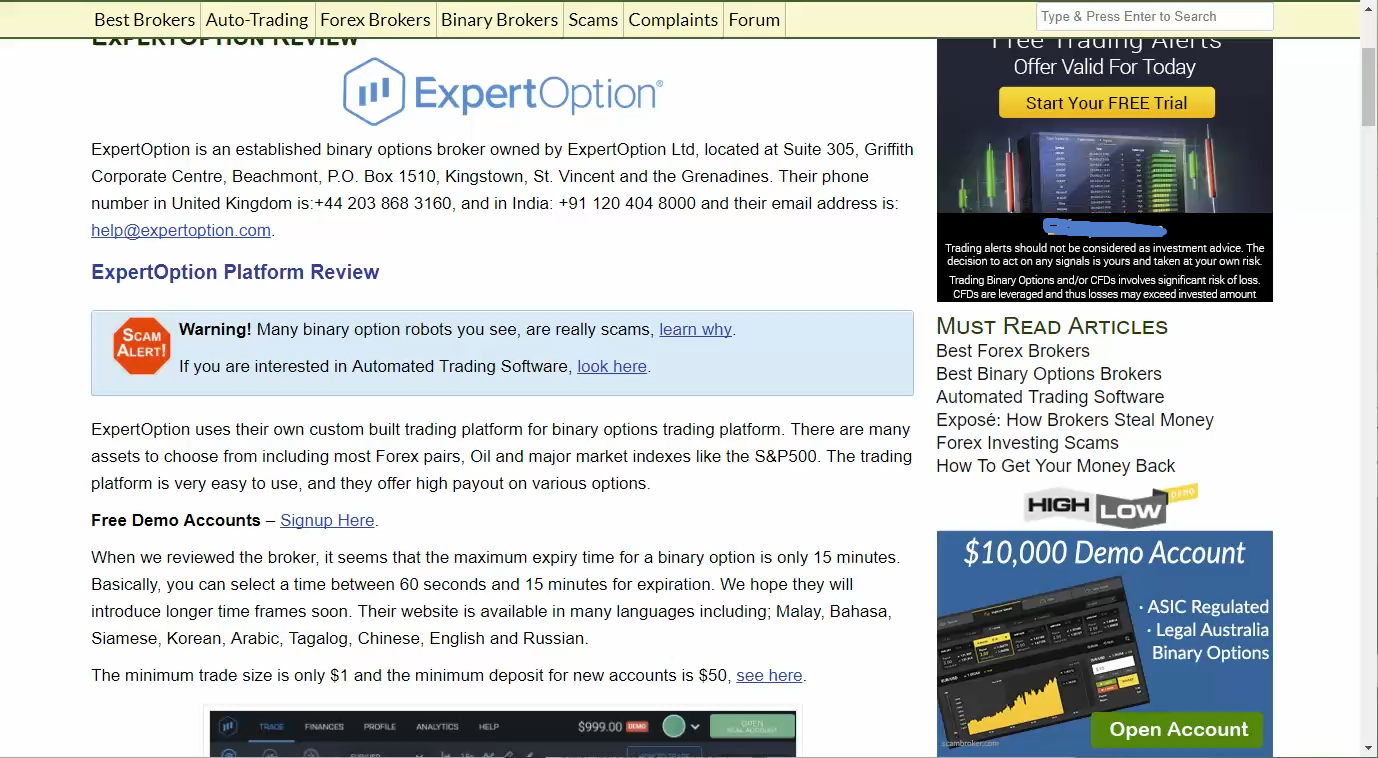This screenshot has height=758, width=1378.
Task: Open the Best Binary Options Brokers article
Action: [1049, 374]
